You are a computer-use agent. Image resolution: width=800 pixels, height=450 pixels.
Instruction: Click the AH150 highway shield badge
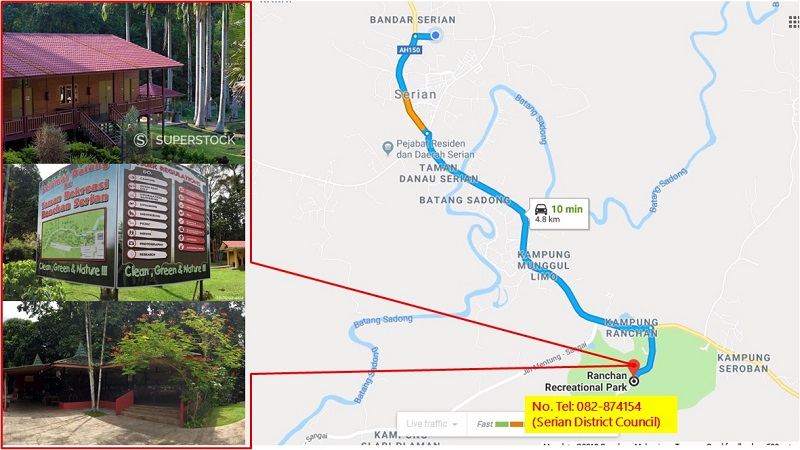[x=410, y=50]
